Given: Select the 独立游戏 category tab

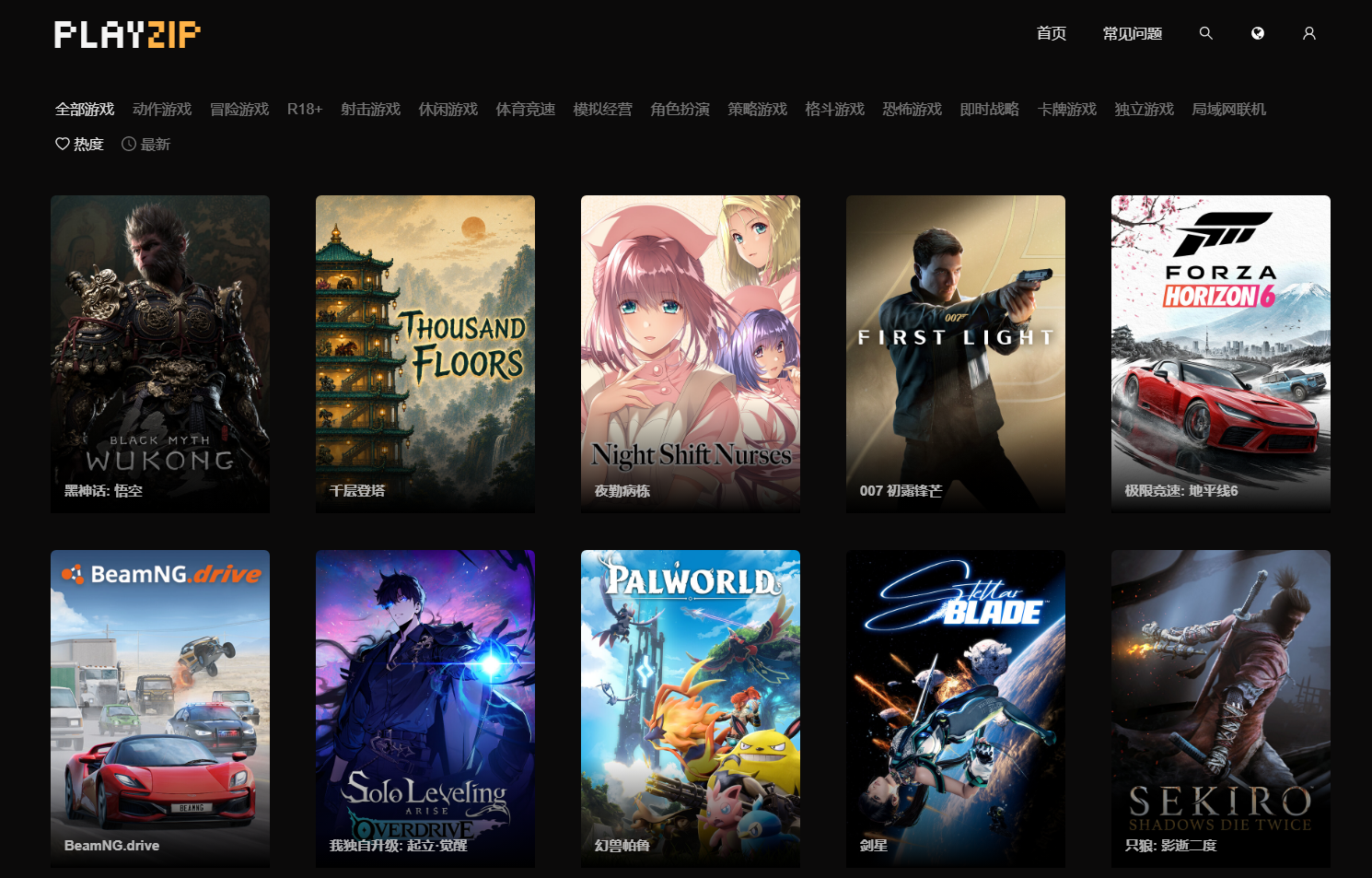Looking at the screenshot, I should 1144,109.
